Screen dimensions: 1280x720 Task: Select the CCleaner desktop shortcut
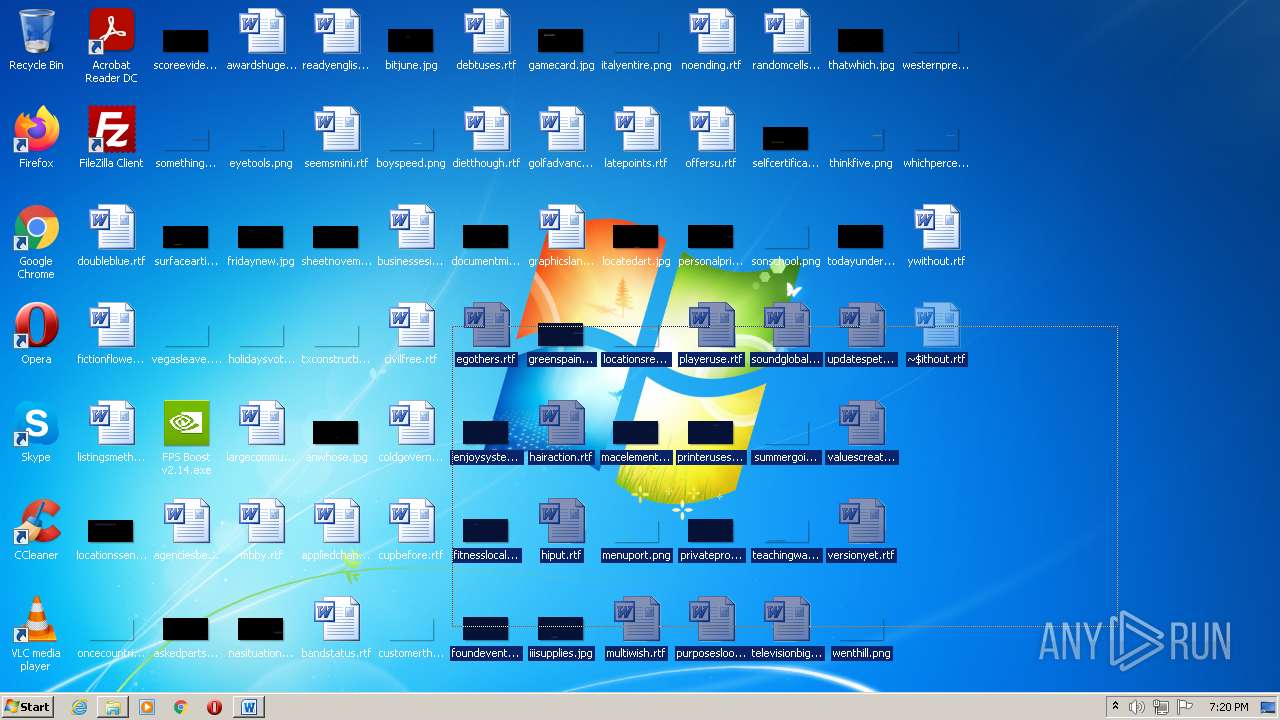click(x=36, y=530)
